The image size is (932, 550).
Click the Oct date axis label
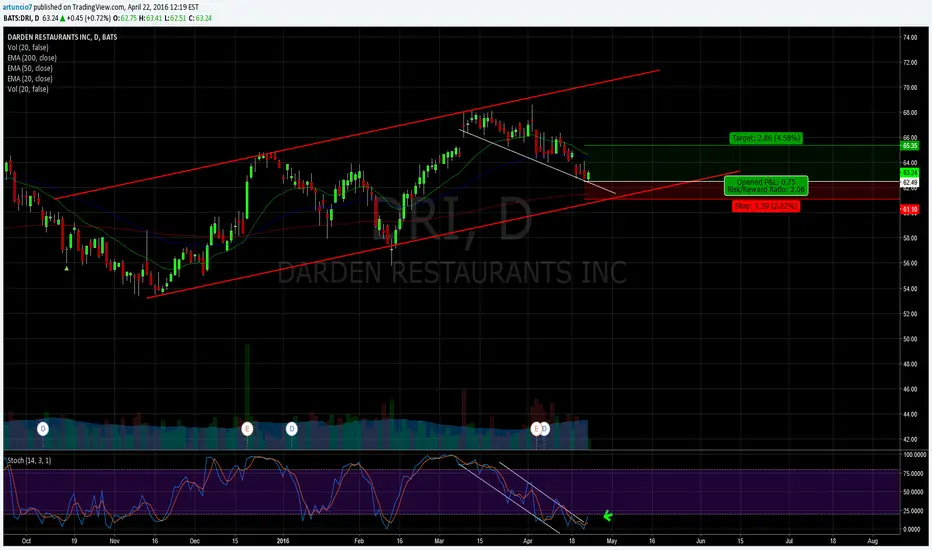coord(26,541)
